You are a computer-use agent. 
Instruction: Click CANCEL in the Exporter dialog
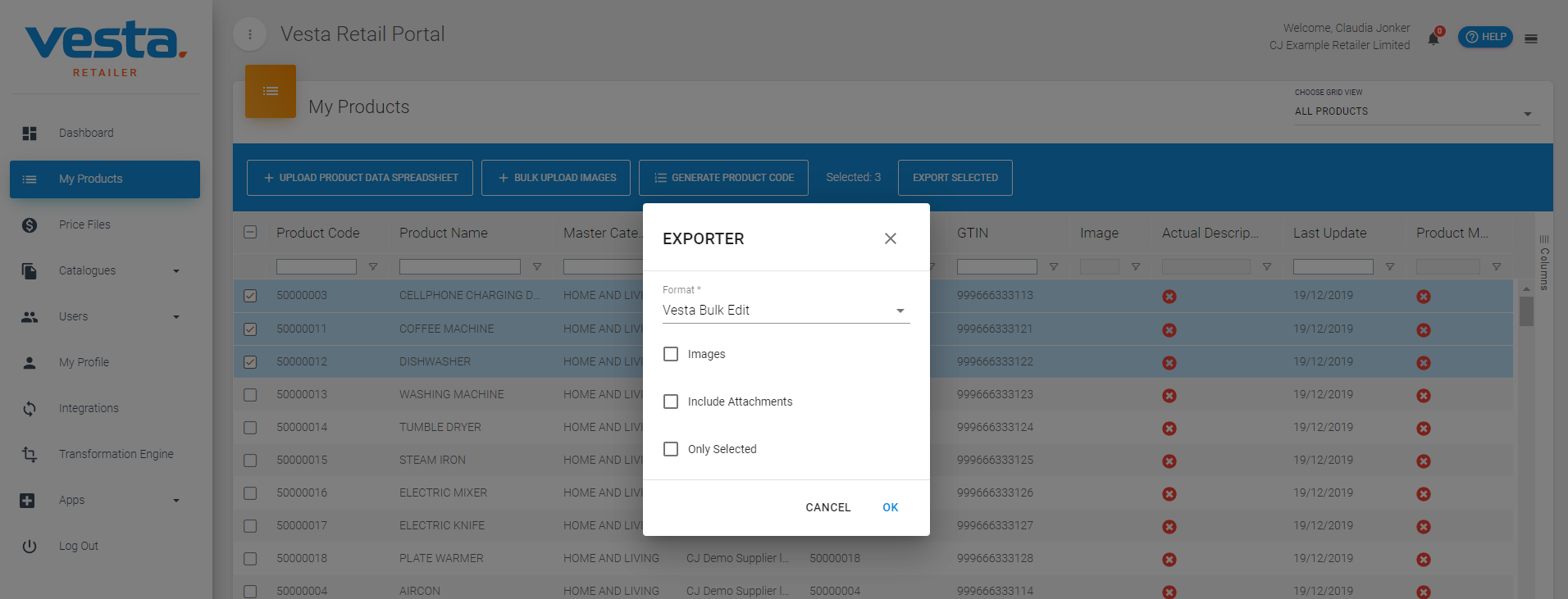pyautogui.click(x=828, y=507)
